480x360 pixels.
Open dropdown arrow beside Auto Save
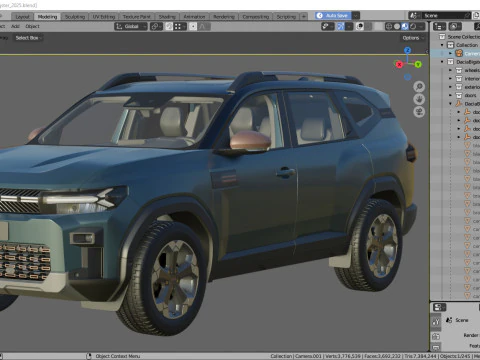coord(356,15)
